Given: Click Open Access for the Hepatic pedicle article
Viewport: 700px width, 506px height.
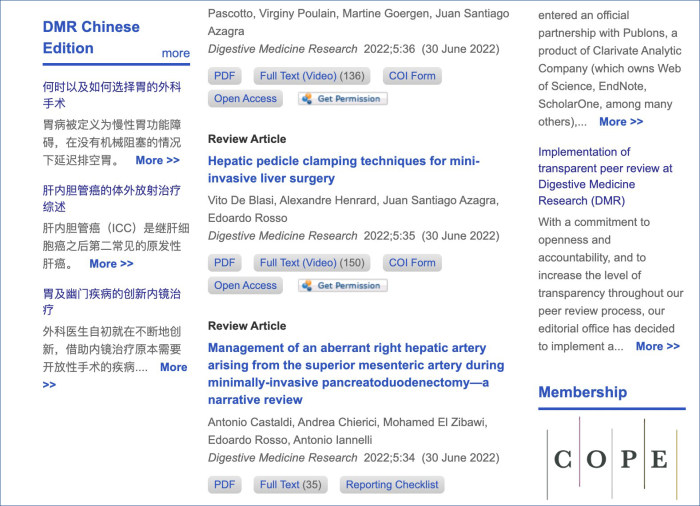Looking at the screenshot, I should pyautogui.click(x=245, y=285).
